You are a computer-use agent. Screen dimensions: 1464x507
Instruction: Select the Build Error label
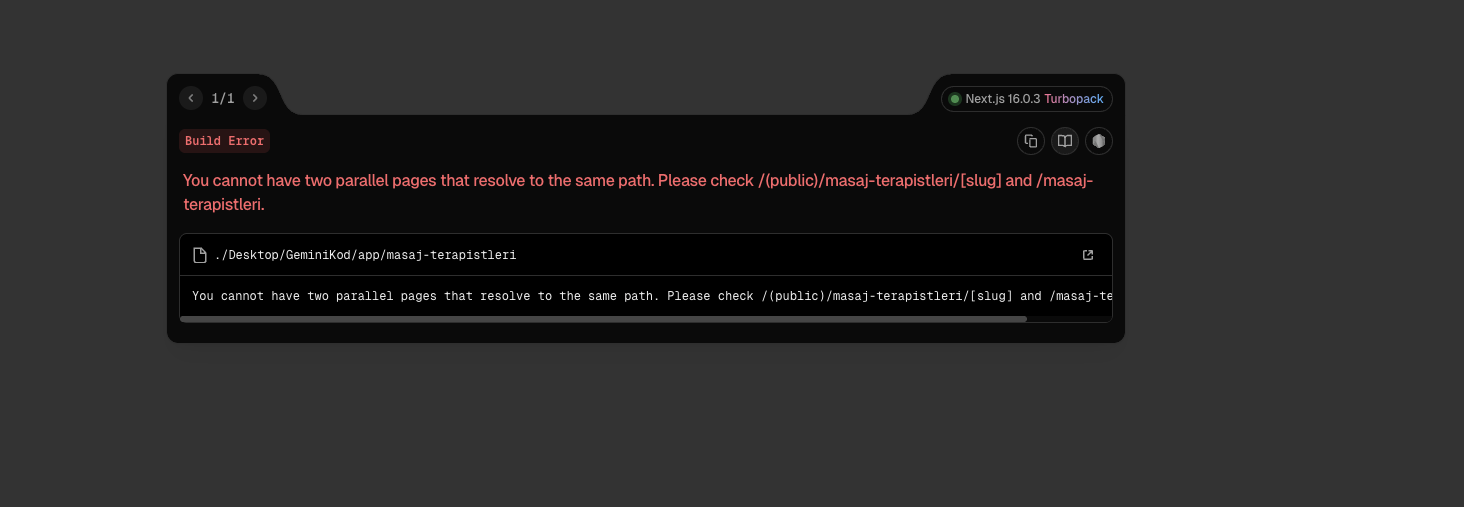225,141
